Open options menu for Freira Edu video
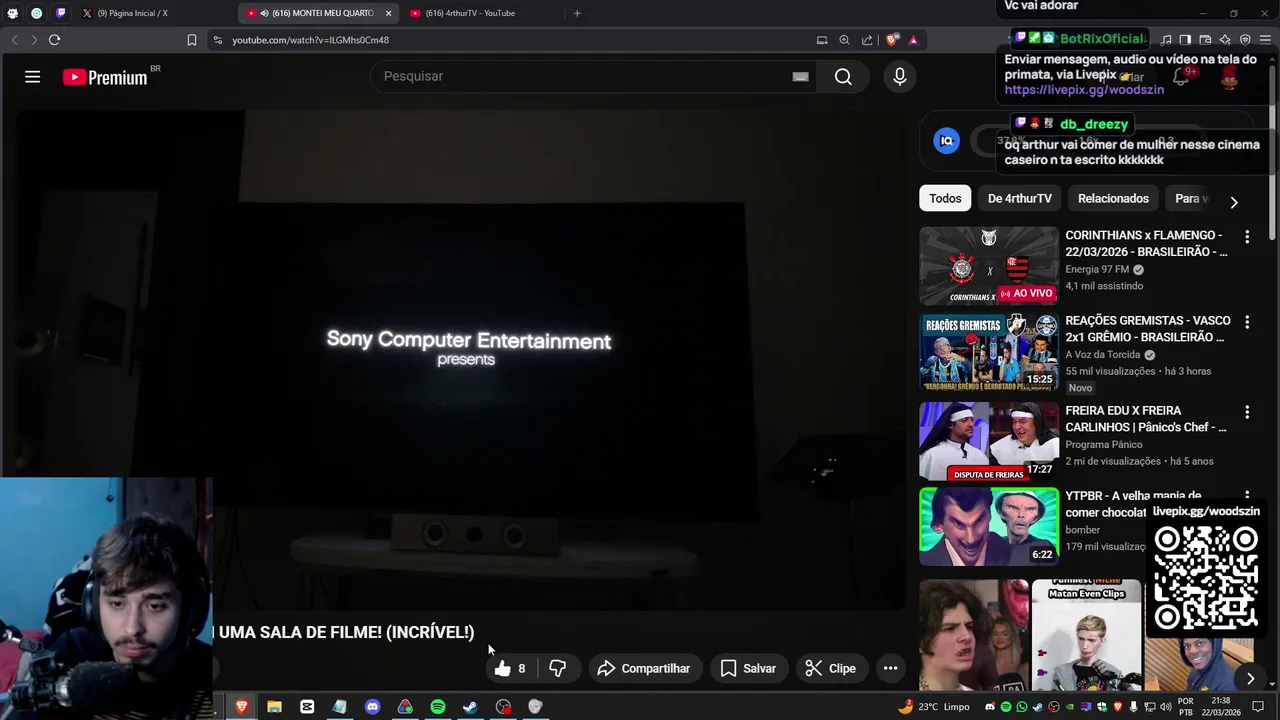The width and height of the screenshot is (1280, 720). coord(1246,412)
